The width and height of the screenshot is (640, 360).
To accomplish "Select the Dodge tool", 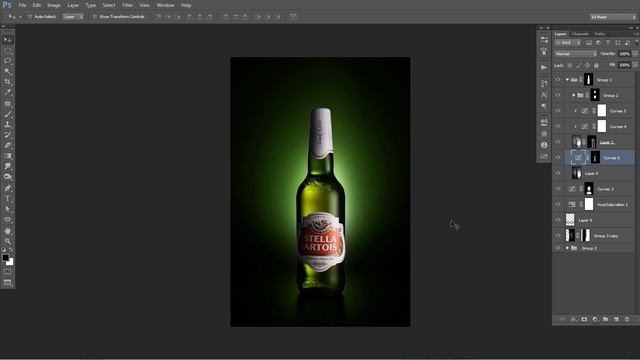I will tap(7, 177).
